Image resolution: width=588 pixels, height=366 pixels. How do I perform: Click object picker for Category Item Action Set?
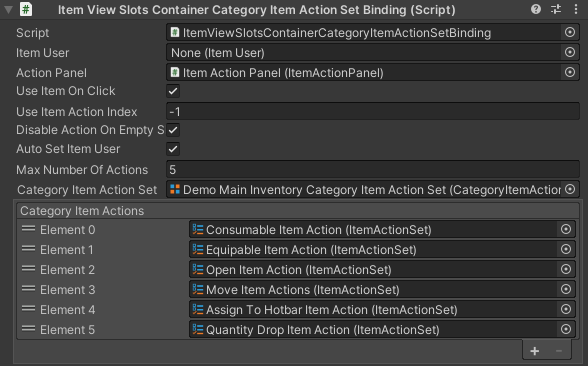pos(570,189)
